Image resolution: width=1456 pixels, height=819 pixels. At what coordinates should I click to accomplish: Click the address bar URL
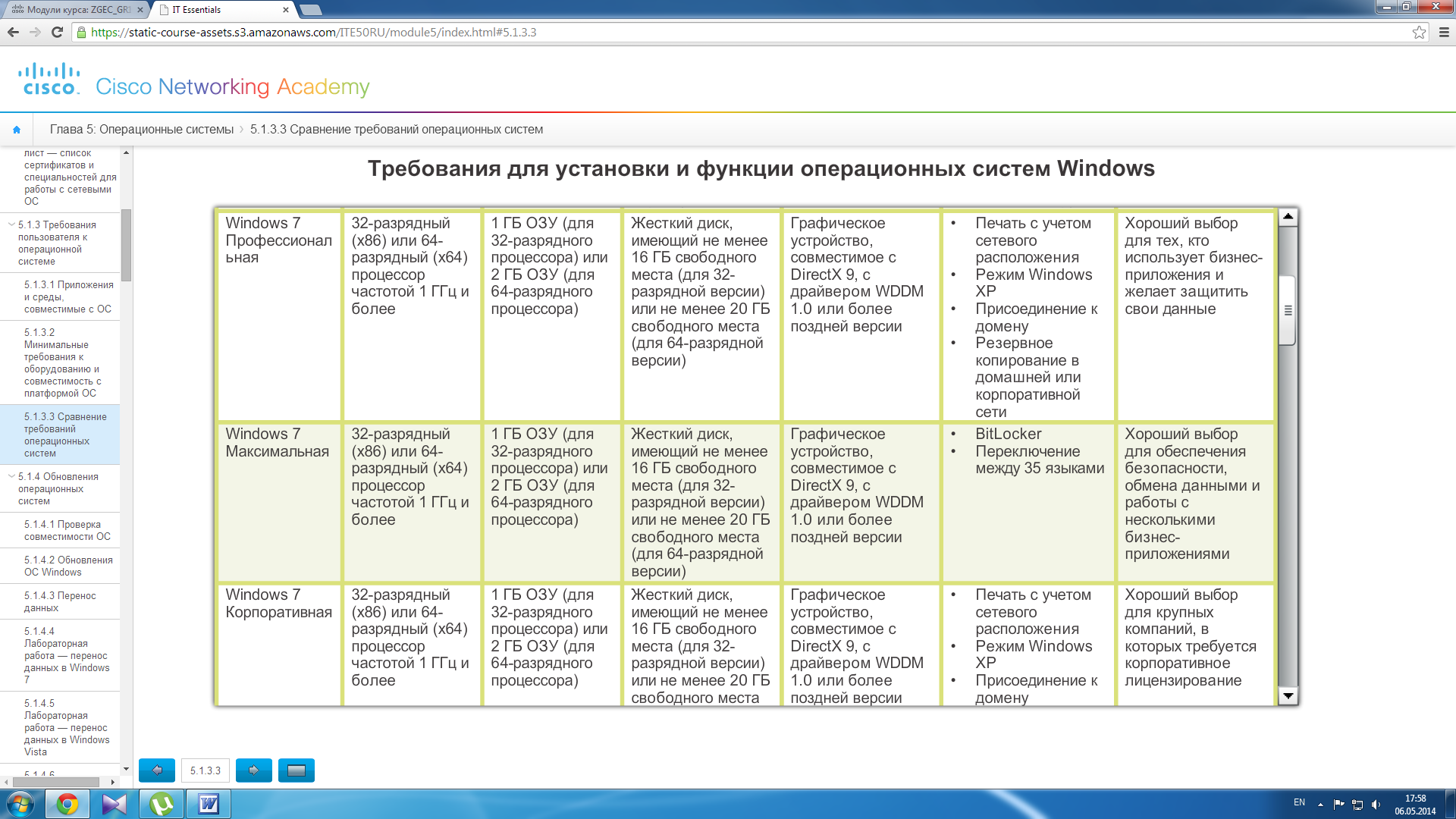pos(313,33)
